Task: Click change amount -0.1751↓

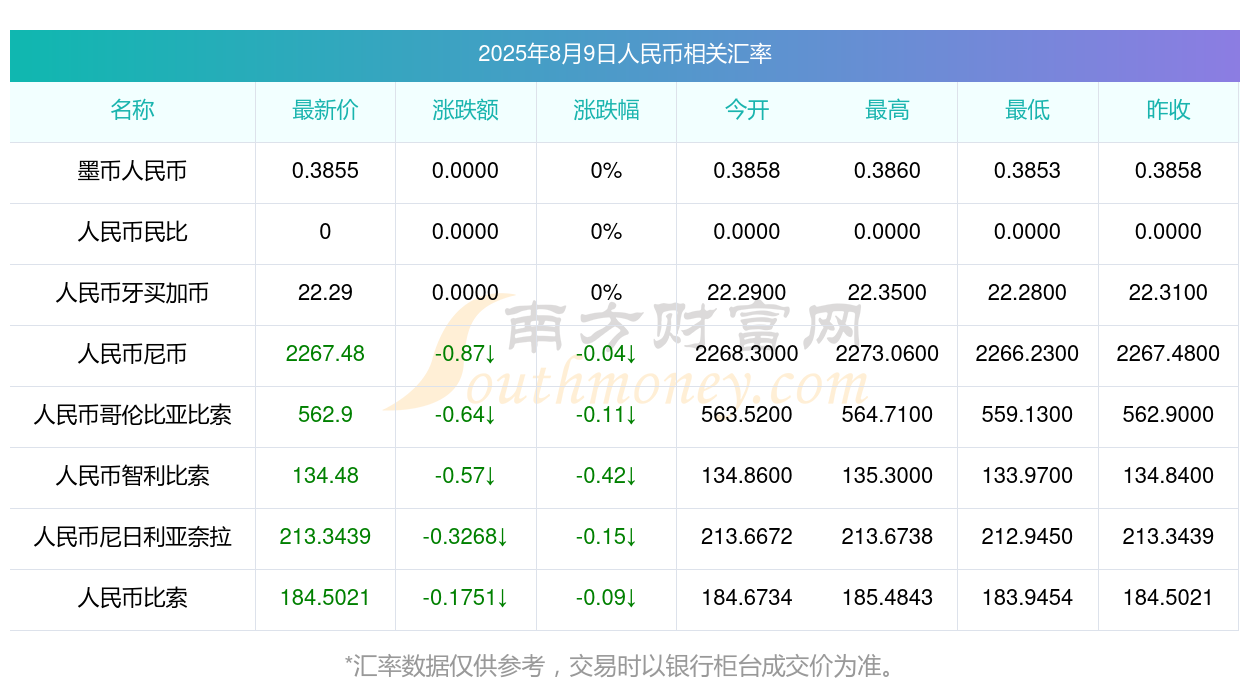Action: point(465,598)
